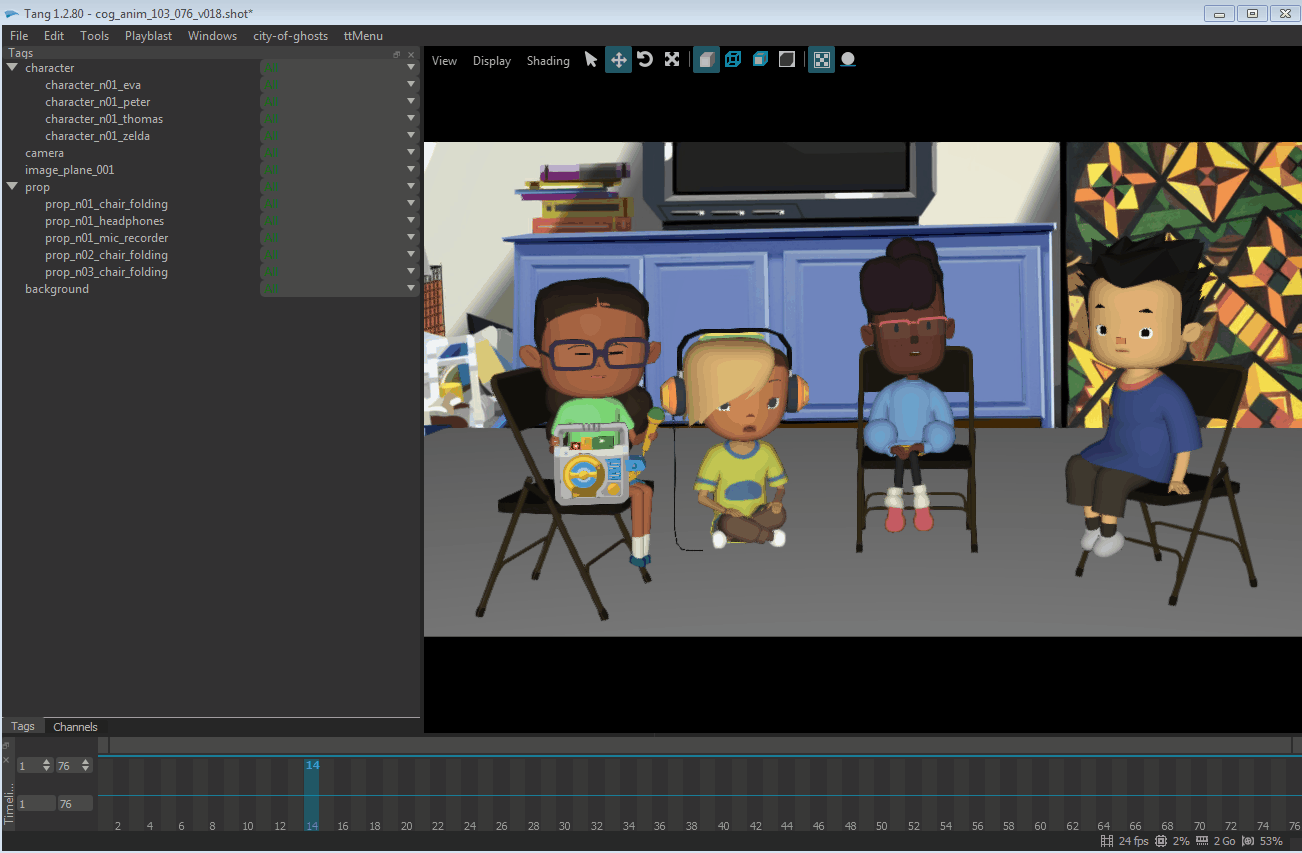Activate the move tool
The width and height of the screenshot is (1302, 853).
(x=618, y=60)
